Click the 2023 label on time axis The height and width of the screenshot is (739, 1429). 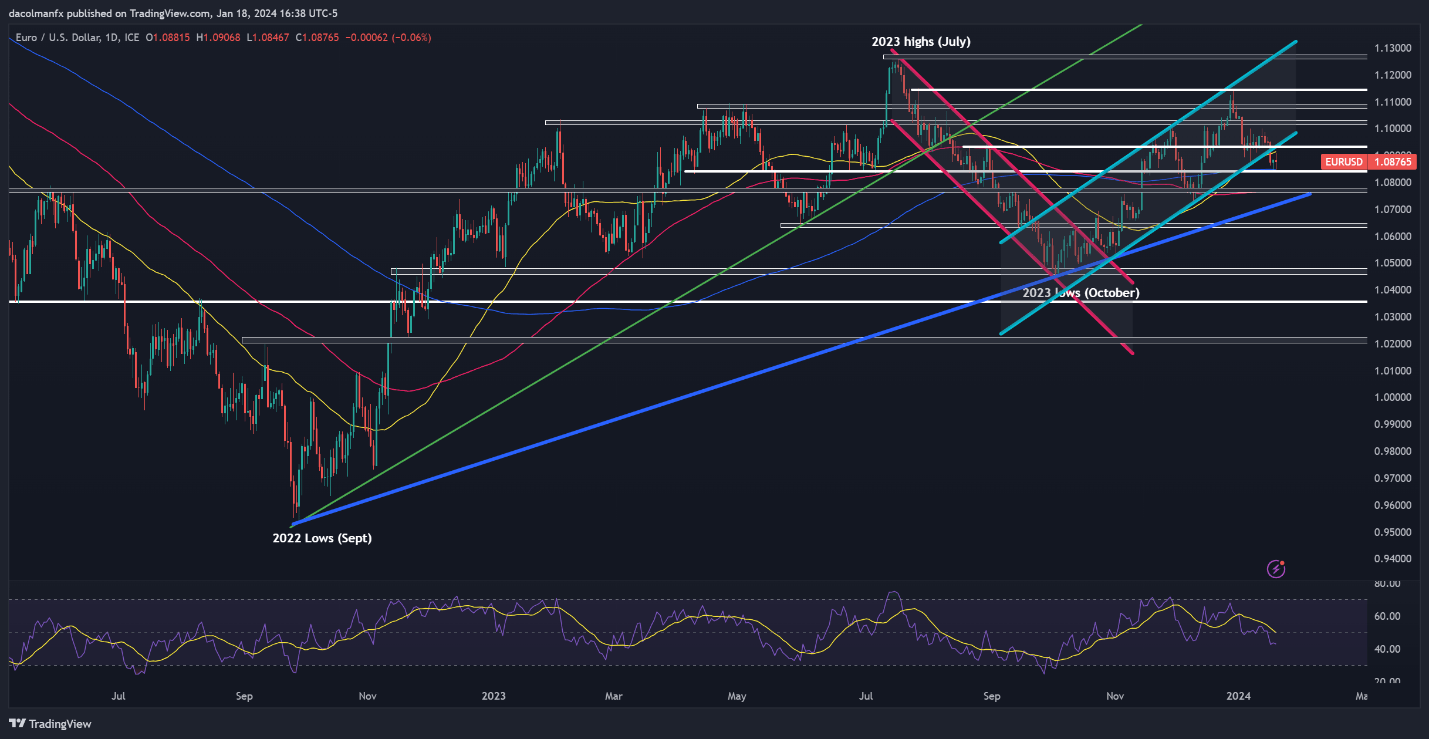[495, 695]
